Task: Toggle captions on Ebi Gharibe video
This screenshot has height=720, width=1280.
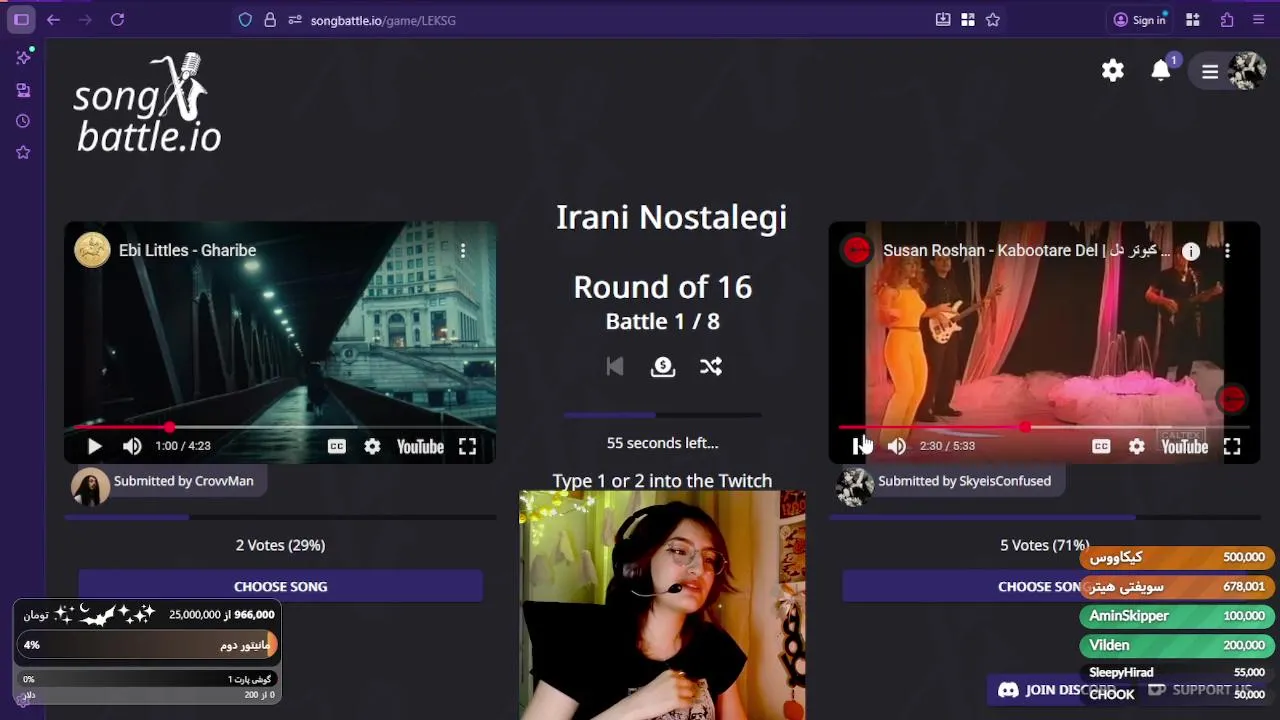Action: pos(337,447)
